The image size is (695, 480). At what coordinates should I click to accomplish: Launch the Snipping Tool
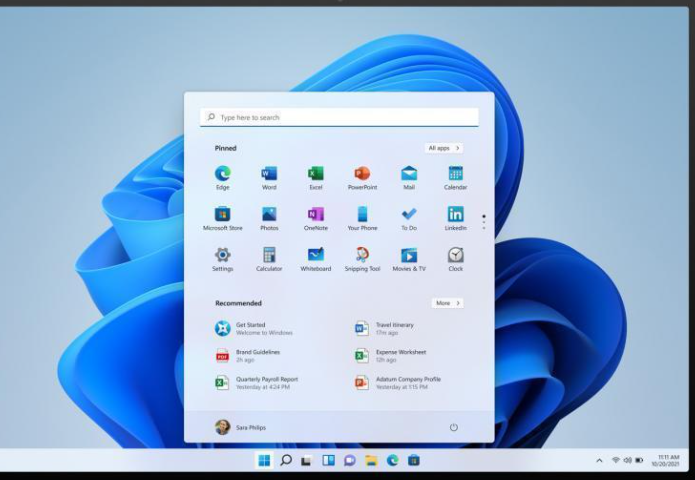(x=362, y=259)
